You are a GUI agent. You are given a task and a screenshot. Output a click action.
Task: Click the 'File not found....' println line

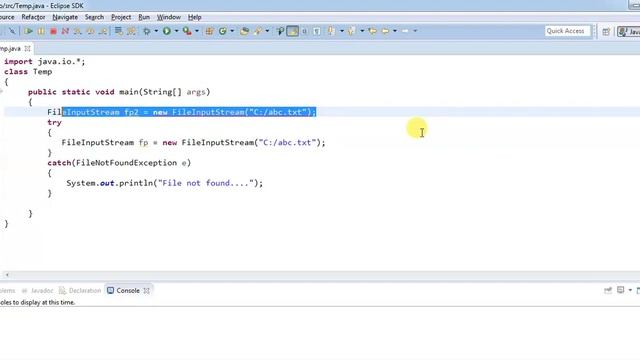165,183
